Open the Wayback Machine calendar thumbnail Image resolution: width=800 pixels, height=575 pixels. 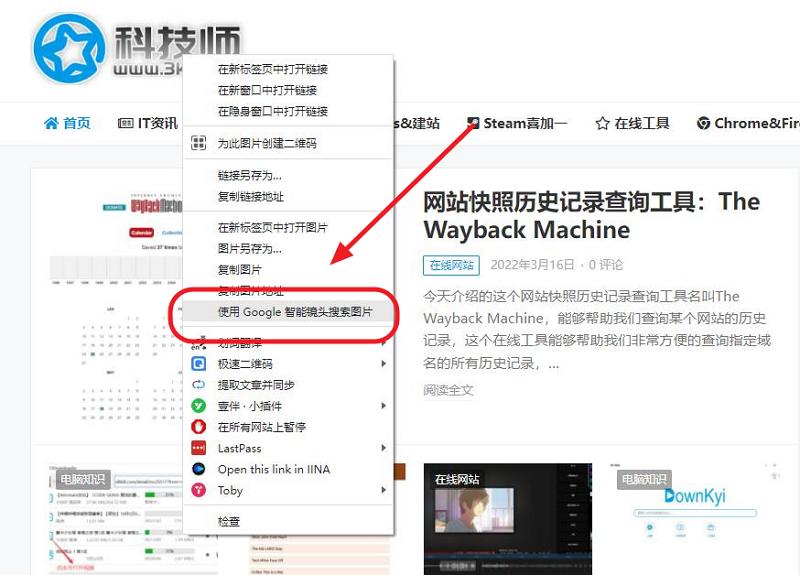pyautogui.click(x=116, y=306)
